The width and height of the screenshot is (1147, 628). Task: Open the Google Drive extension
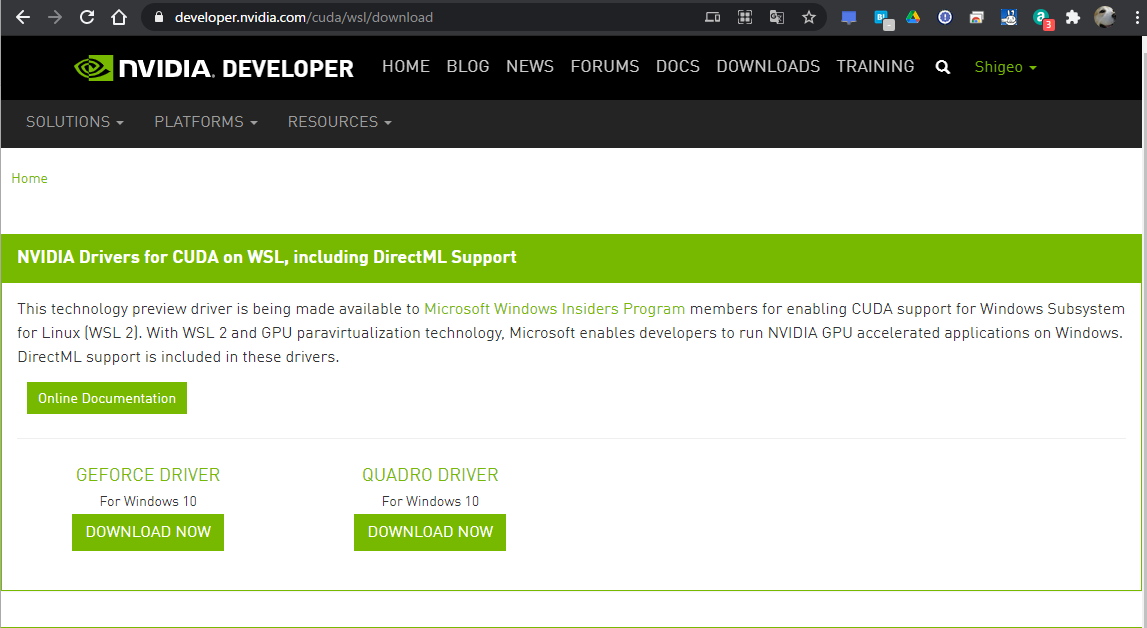click(x=913, y=17)
